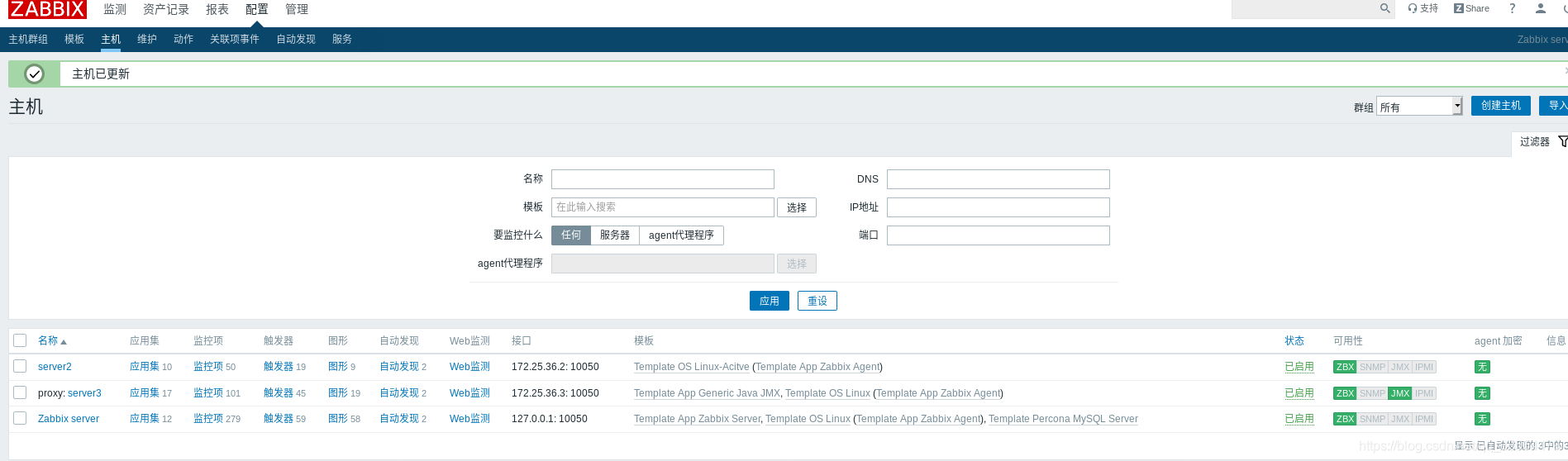The image size is (1568, 461).
Task: Sort hosts by 名称 column
Action: click(52, 340)
